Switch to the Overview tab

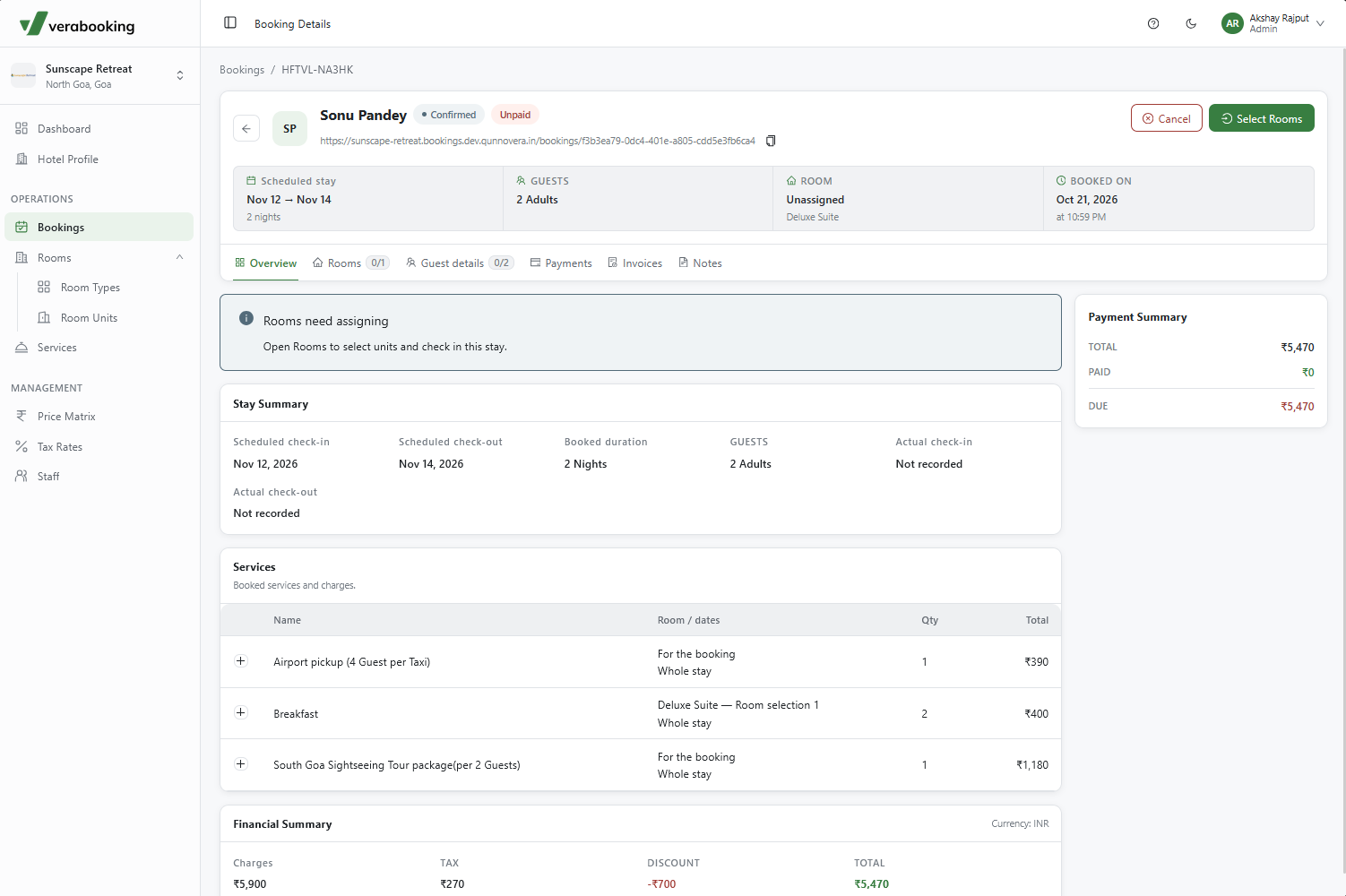(265, 263)
